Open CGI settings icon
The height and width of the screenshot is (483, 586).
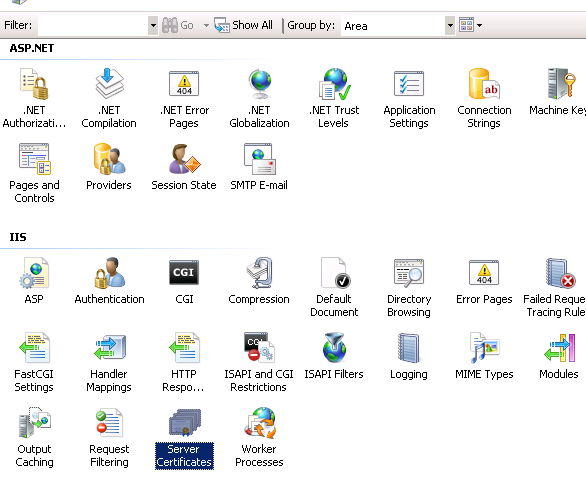point(184,281)
